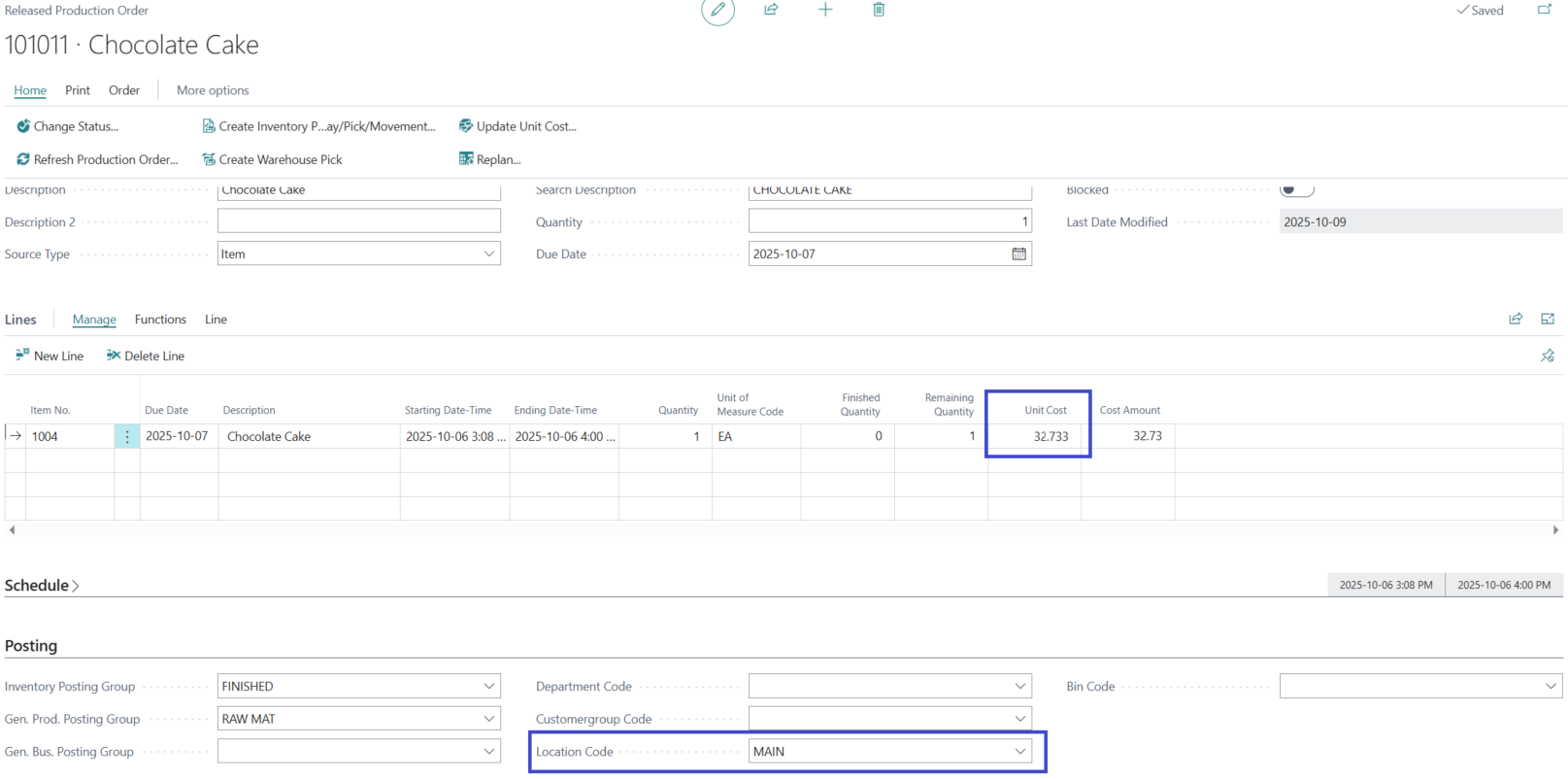This screenshot has width=1568, height=779.
Task: Click the pin icon in Lines section
Action: (x=1547, y=356)
